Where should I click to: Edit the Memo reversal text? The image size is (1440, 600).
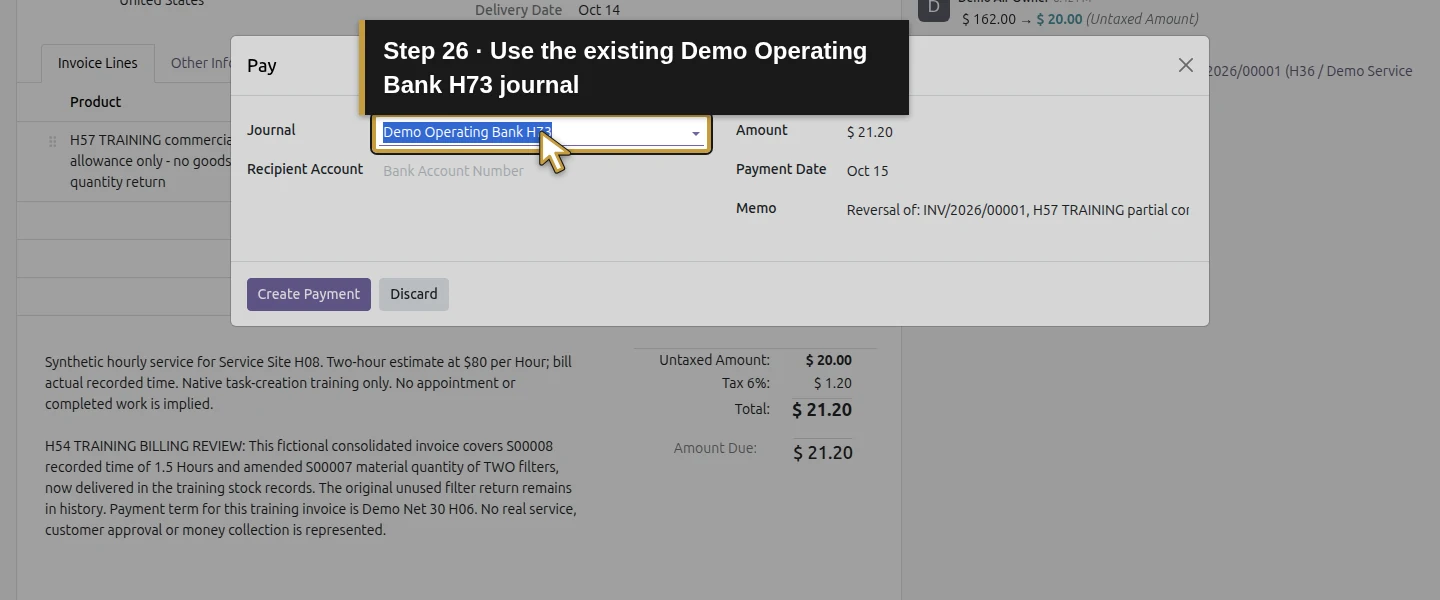pyautogui.click(x=1018, y=210)
